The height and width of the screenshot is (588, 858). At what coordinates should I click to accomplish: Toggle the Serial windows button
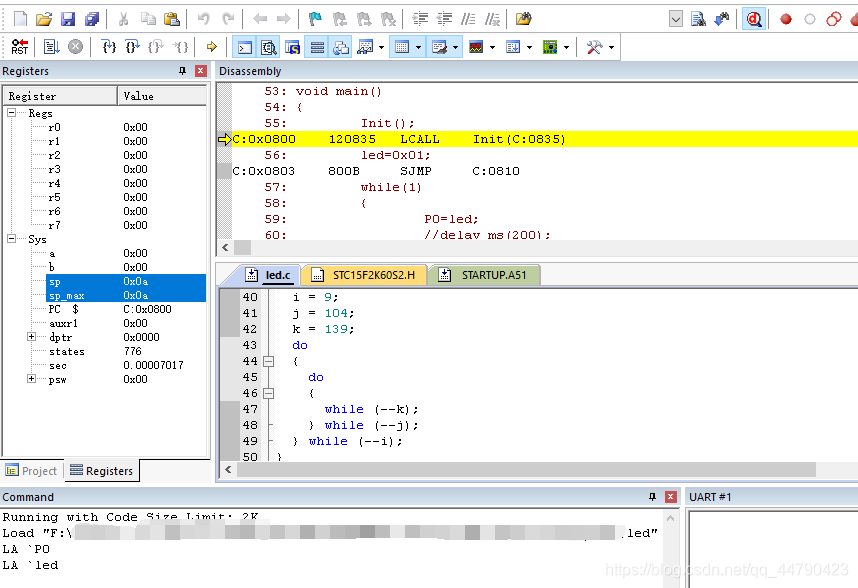click(439, 48)
